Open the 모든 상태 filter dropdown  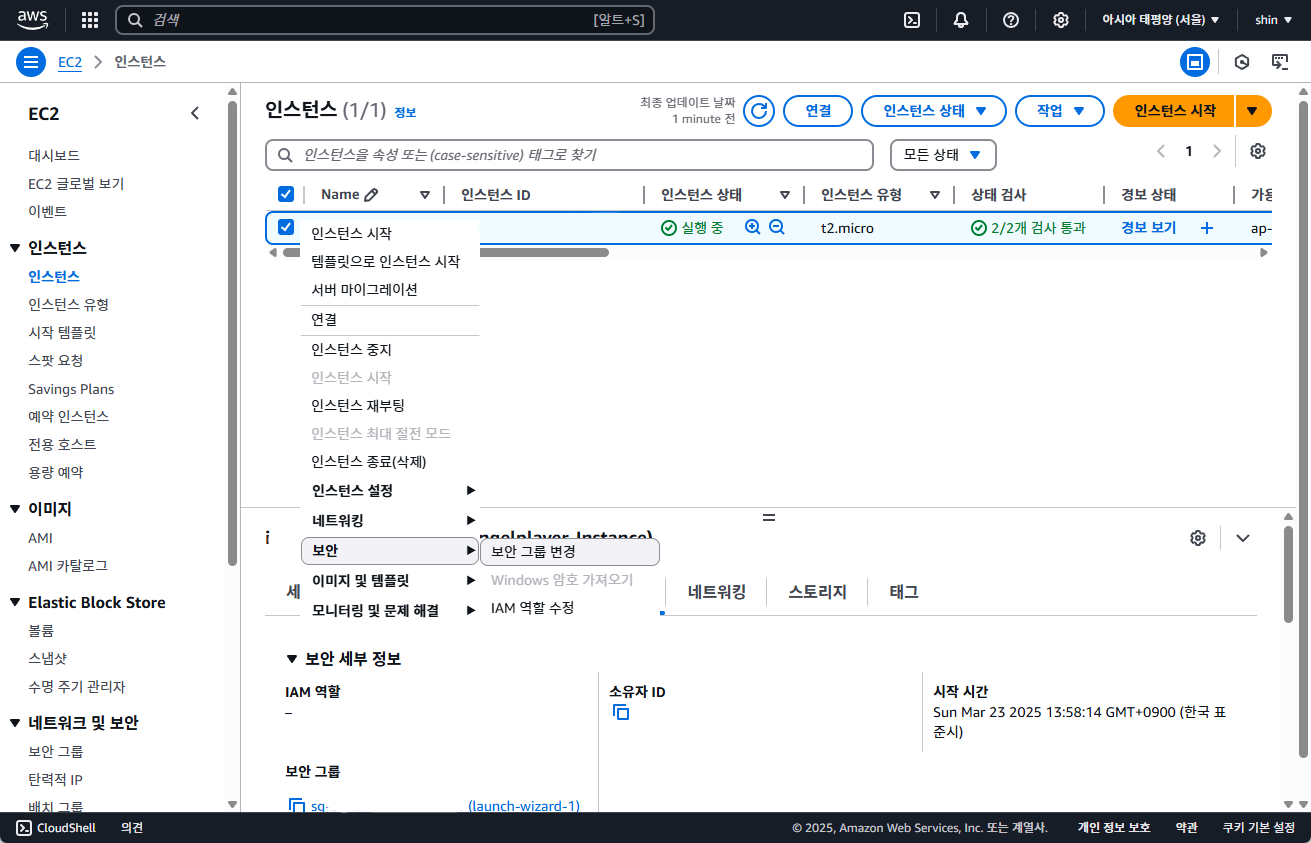click(943, 155)
